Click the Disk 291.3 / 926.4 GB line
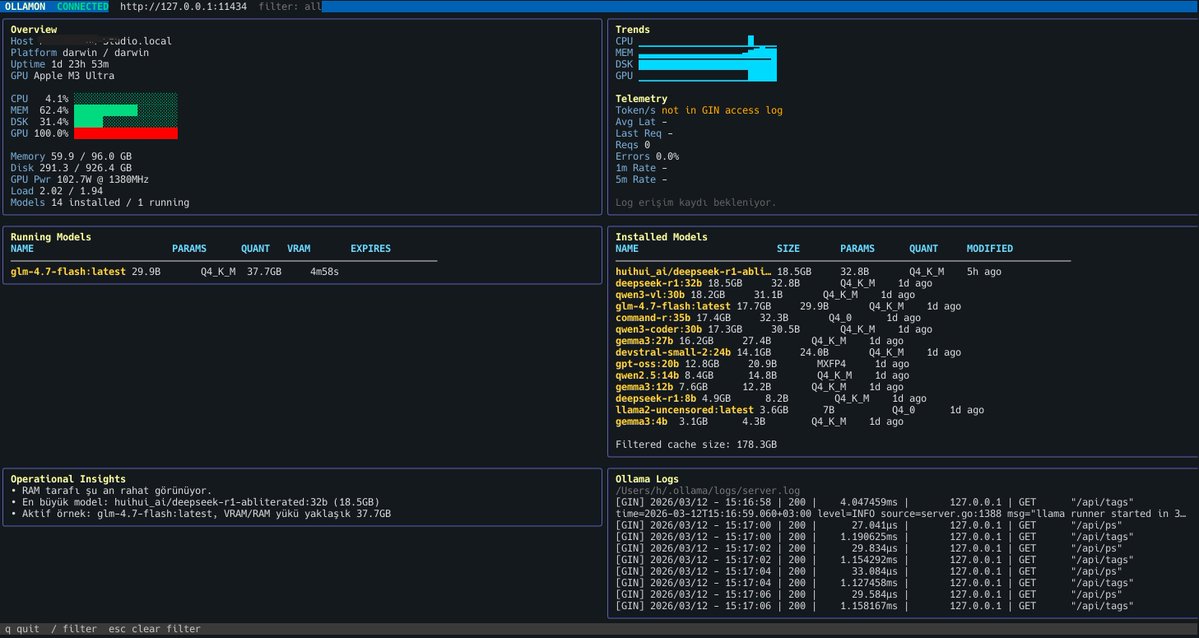Image resolution: width=1199 pixels, height=638 pixels. [x=71, y=168]
